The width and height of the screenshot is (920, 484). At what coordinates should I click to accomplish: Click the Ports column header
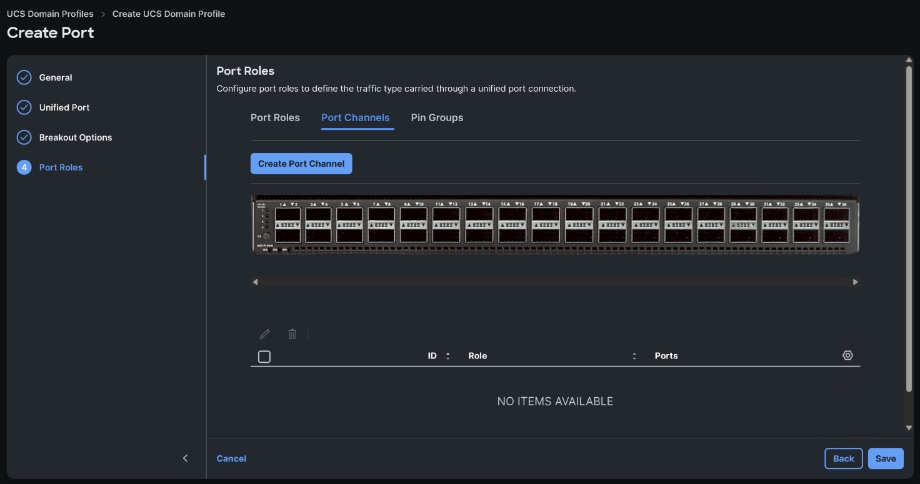click(666, 356)
